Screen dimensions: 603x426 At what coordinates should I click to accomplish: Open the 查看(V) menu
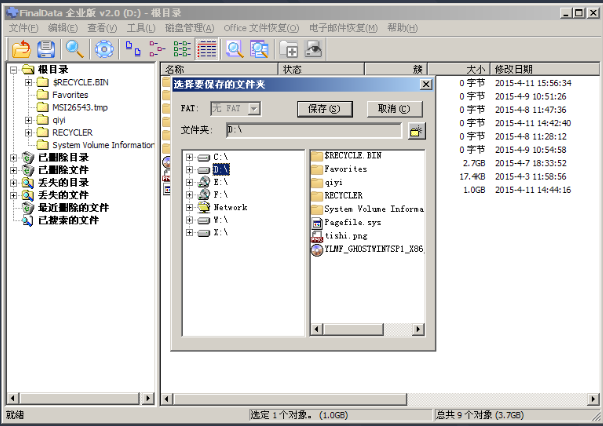102,28
